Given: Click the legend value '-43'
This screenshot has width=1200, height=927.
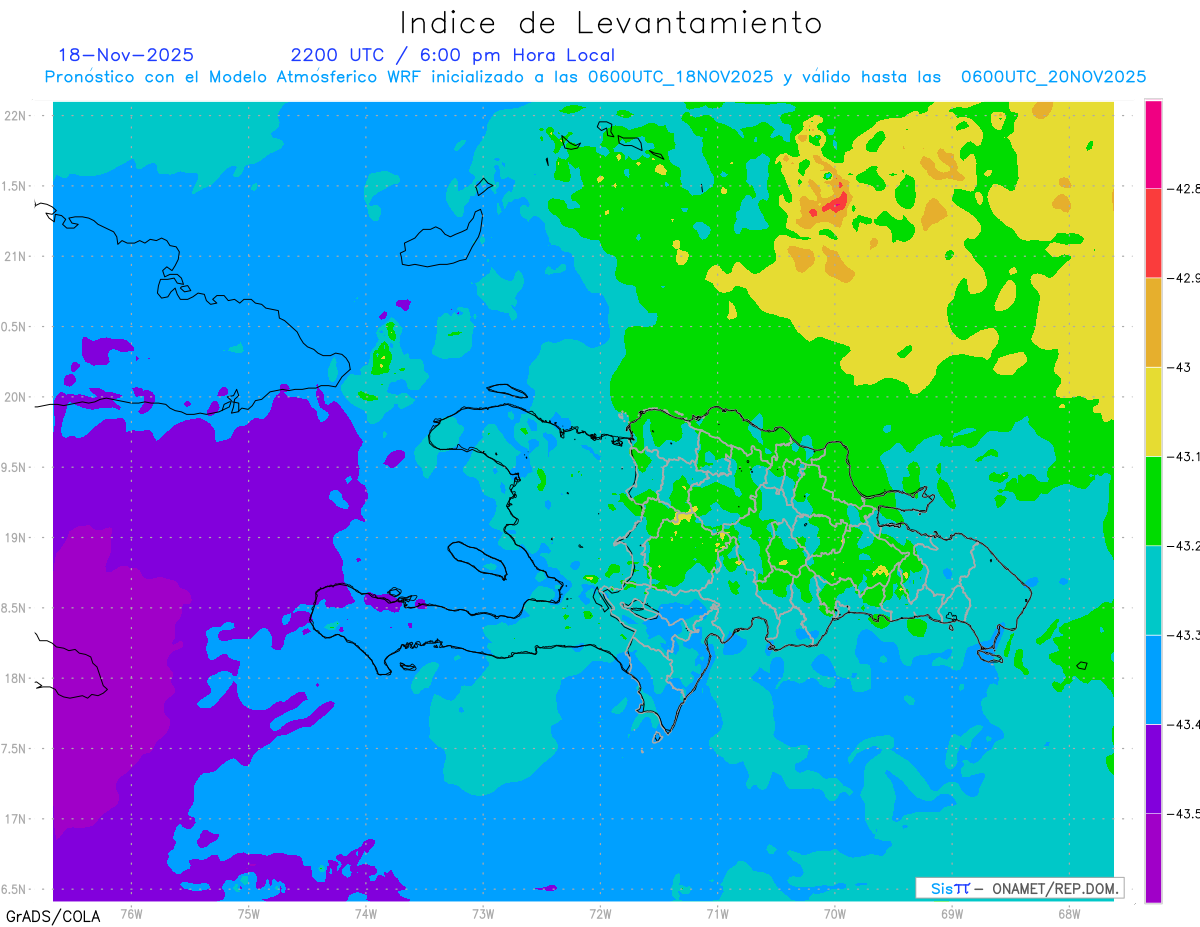Looking at the screenshot, I should 1179,367.
